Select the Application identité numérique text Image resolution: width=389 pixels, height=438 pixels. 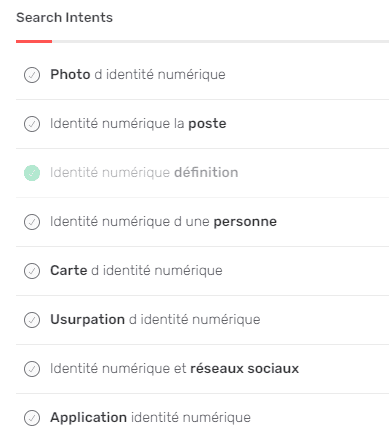pyautogui.click(x=150, y=418)
